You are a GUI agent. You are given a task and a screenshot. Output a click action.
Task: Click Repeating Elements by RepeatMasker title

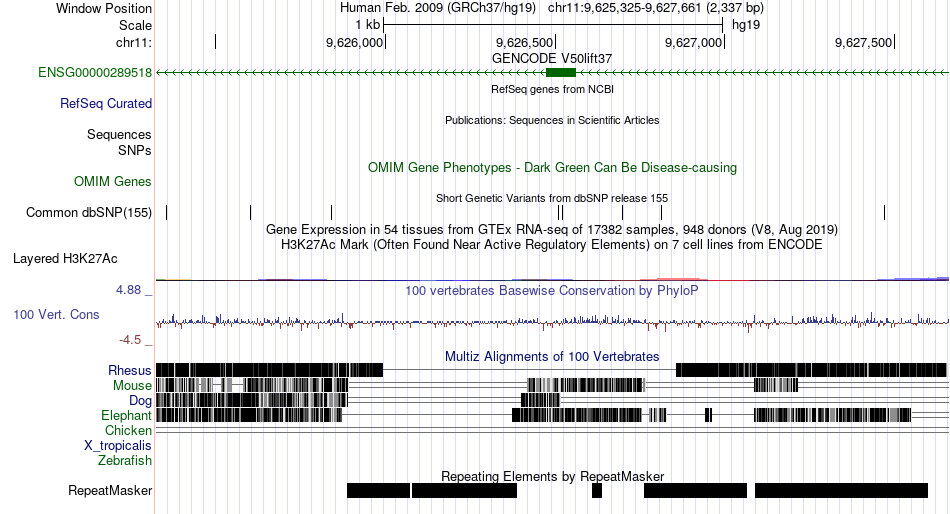click(553, 476)
